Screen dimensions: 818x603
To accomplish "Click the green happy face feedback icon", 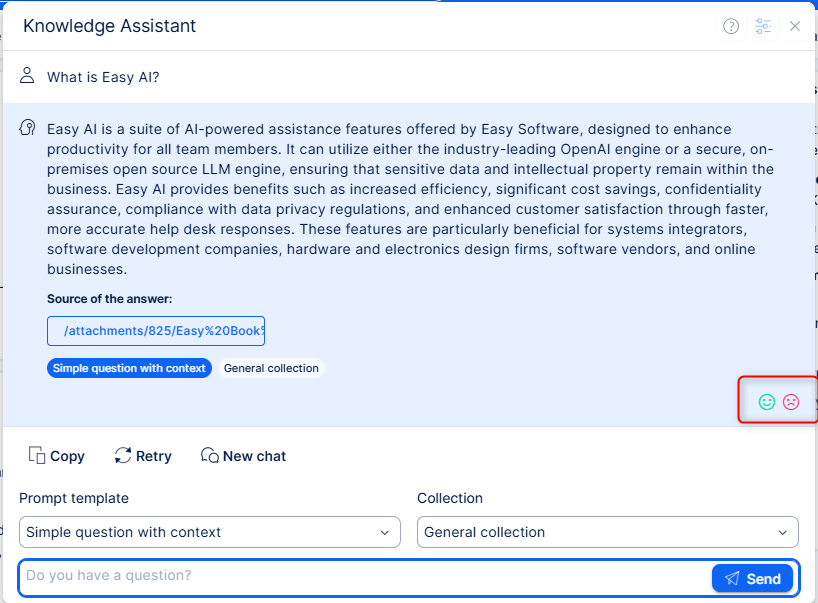I will (767, 402).
